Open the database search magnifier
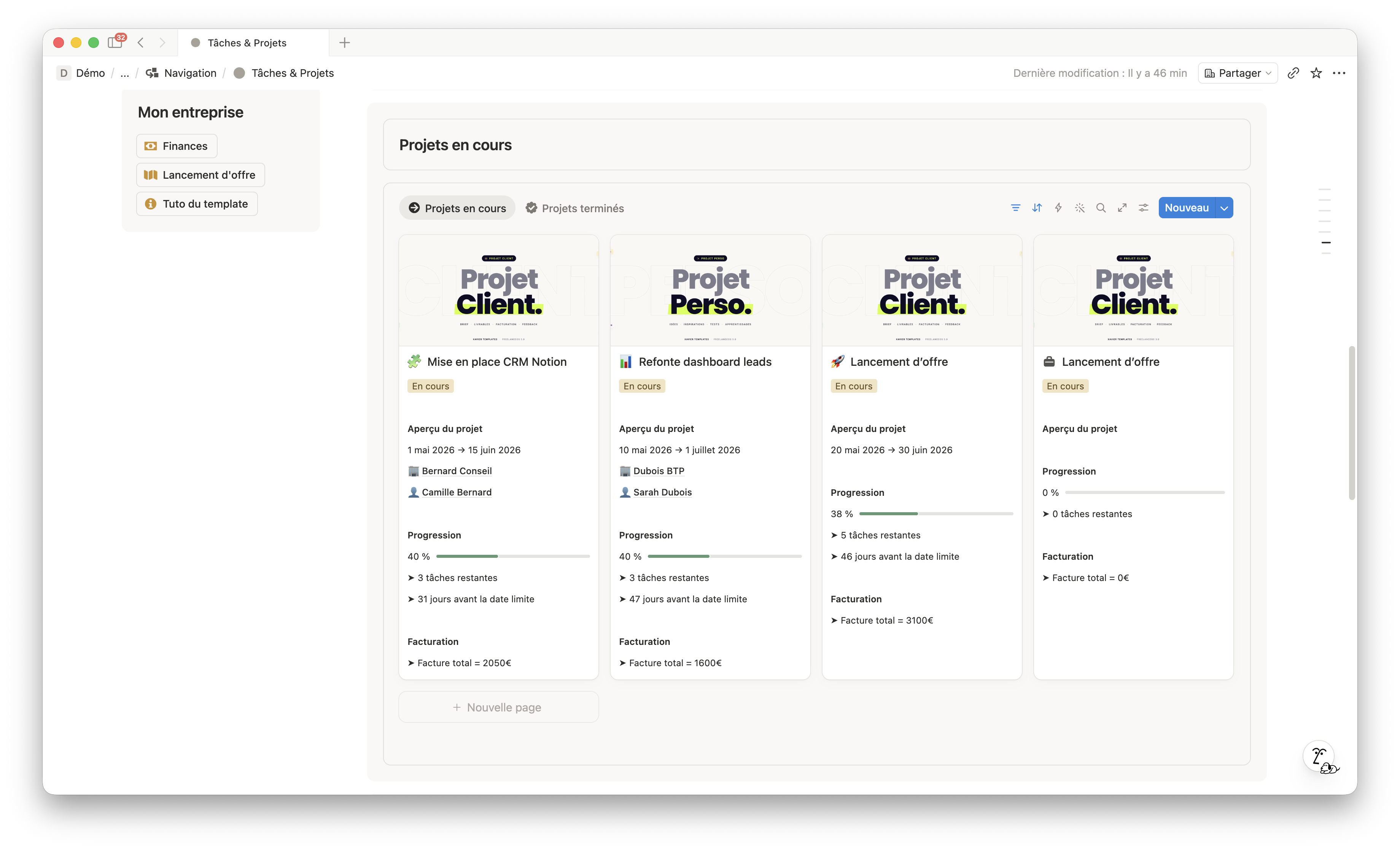Image resolution: width=1400 pixels, height=851 pixels. click(1101, 208)
